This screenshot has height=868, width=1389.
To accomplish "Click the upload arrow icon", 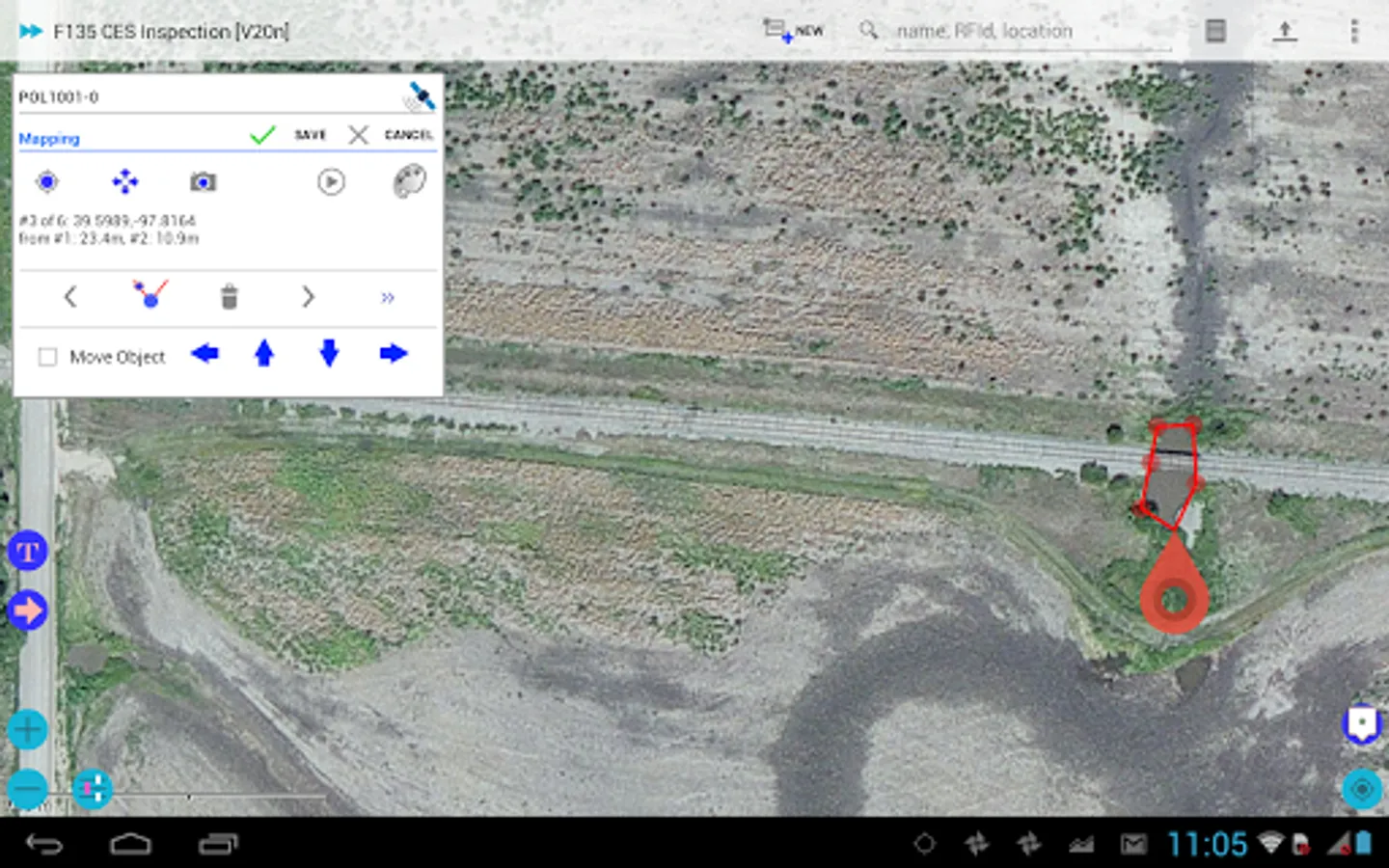I will pos(1284,31).
